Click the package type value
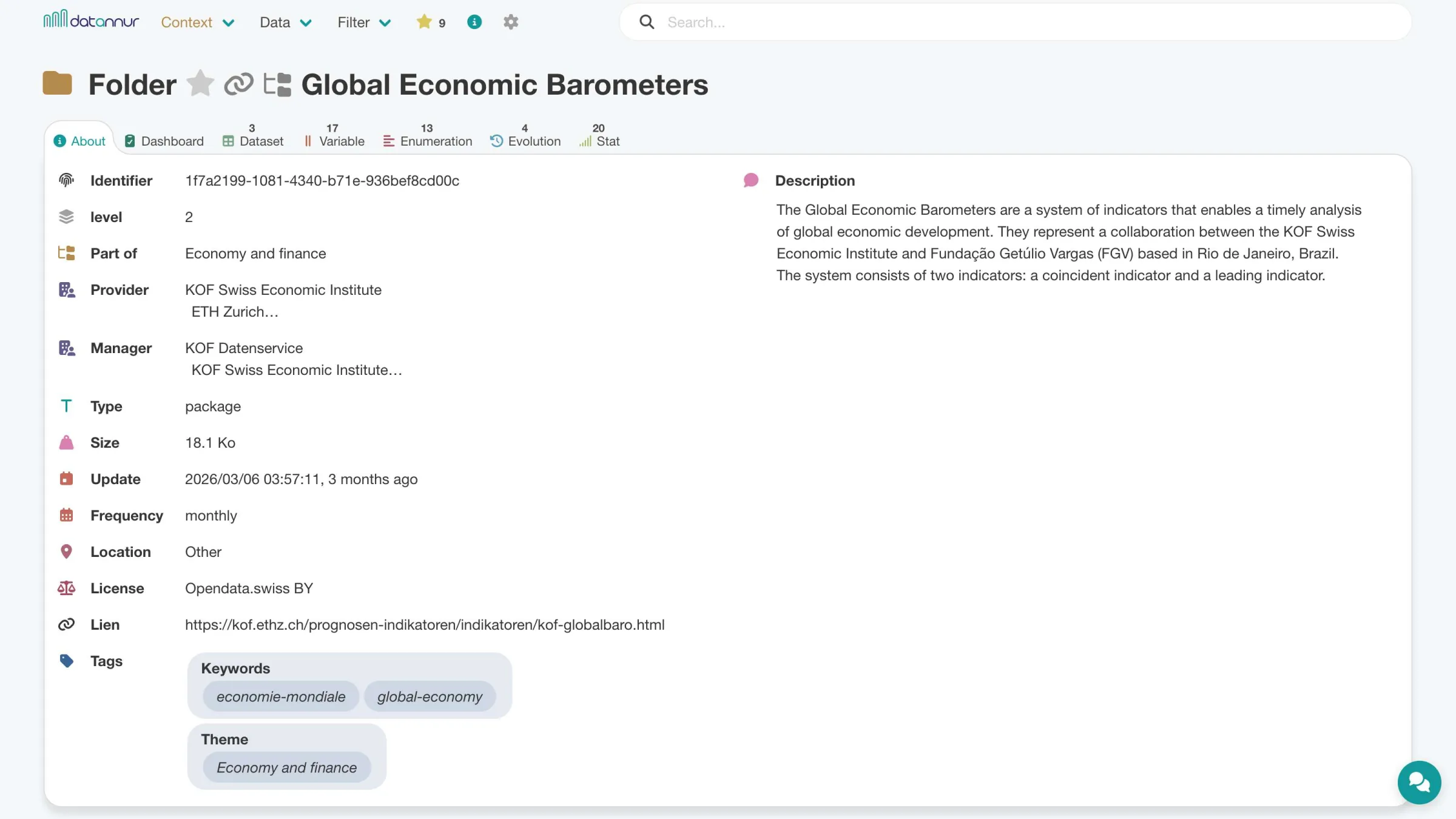This screenshot has width=1456, height=819. [213, 406]
